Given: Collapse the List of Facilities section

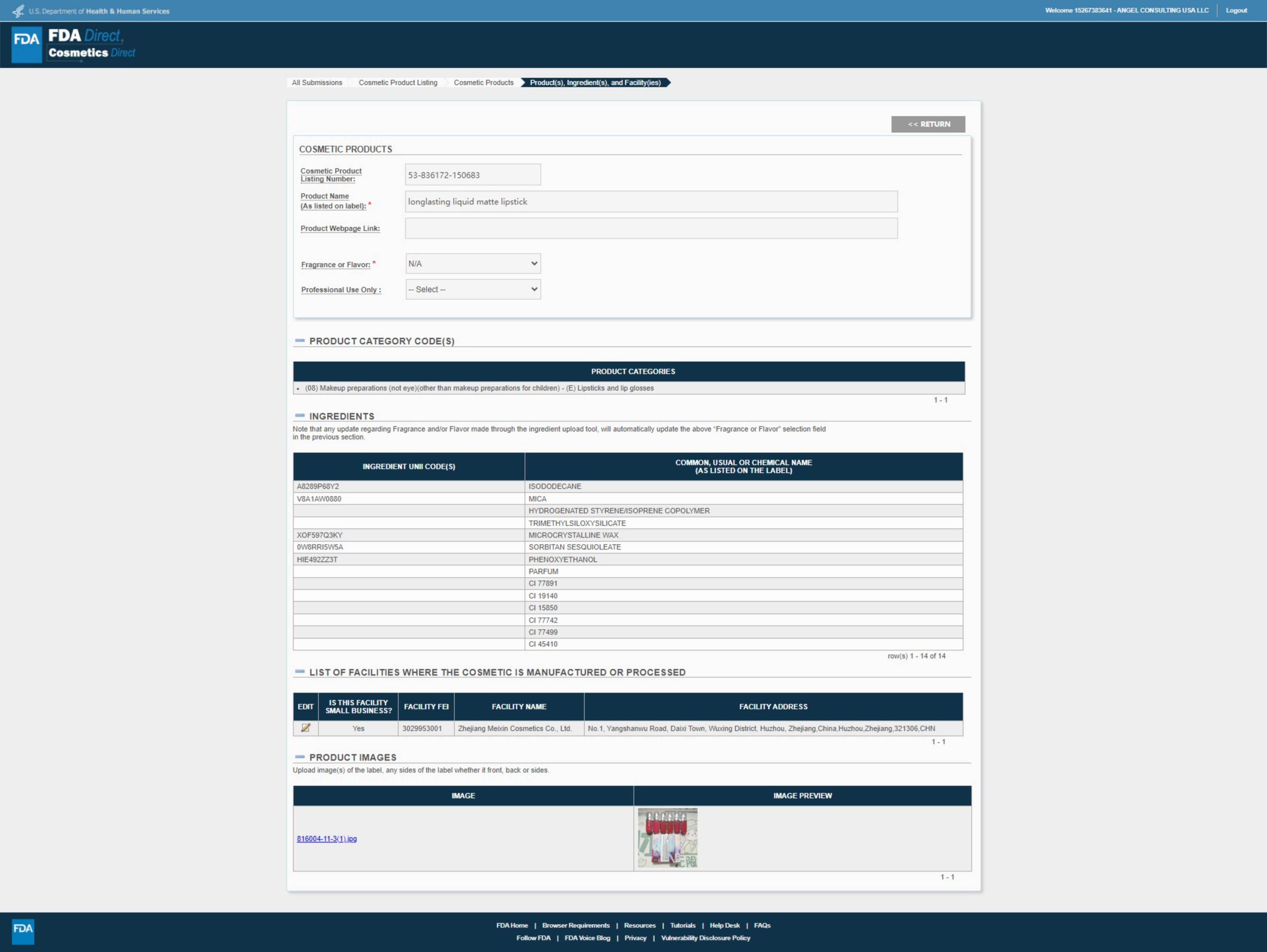Looking at the screenshot, I should [x=300, y=671].
